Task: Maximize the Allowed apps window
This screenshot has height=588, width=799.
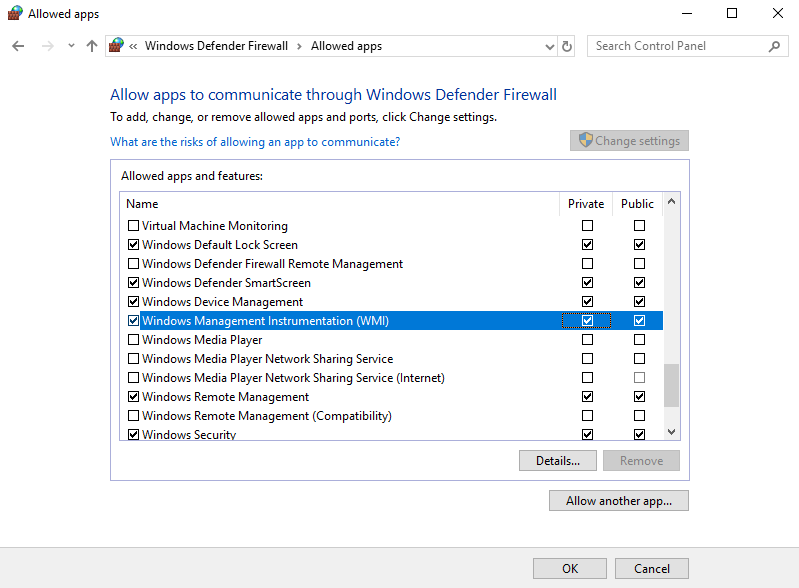Action: pyautogui.click(x=732, y=13)
